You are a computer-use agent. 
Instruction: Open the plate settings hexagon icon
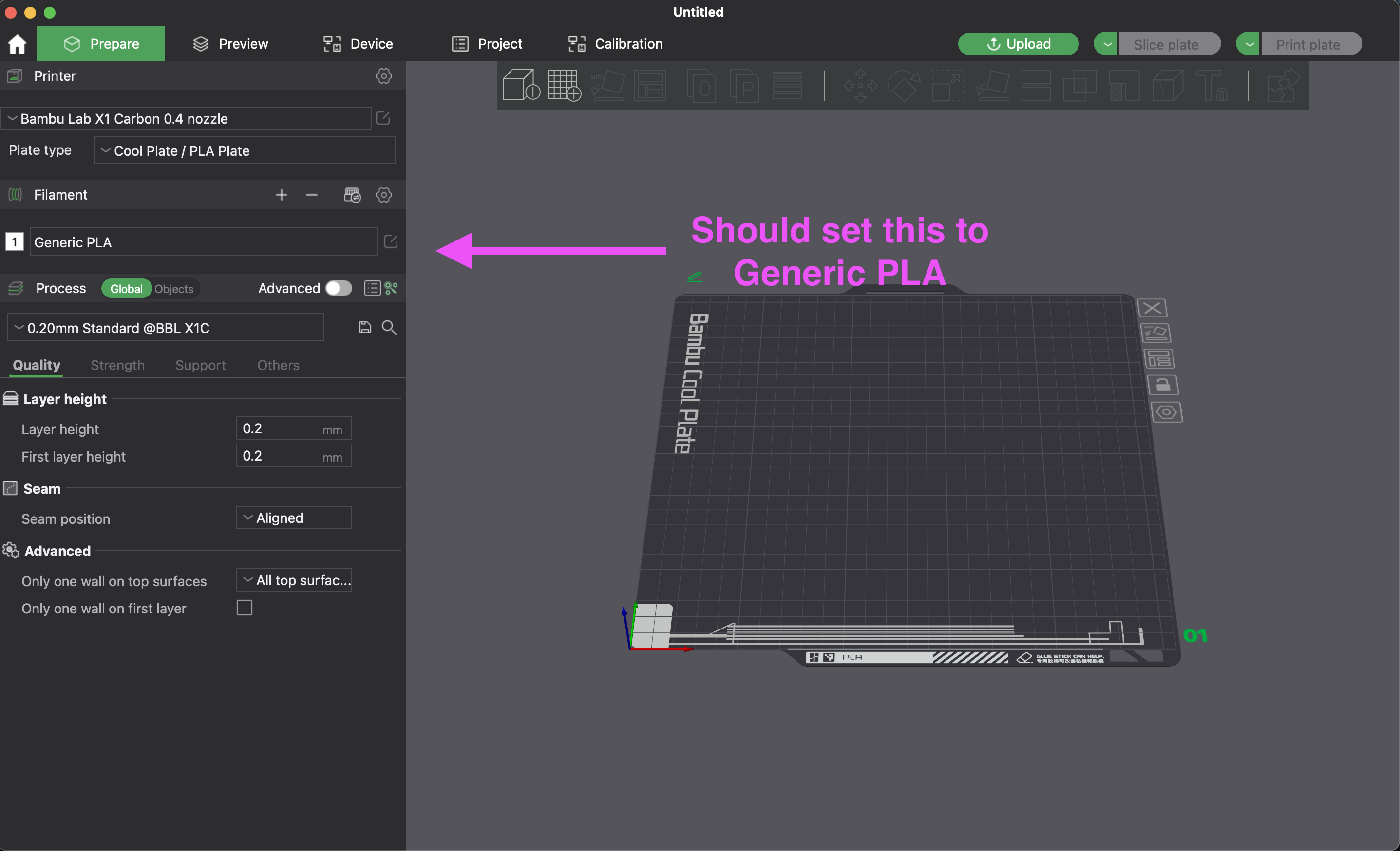point(1167,412)
